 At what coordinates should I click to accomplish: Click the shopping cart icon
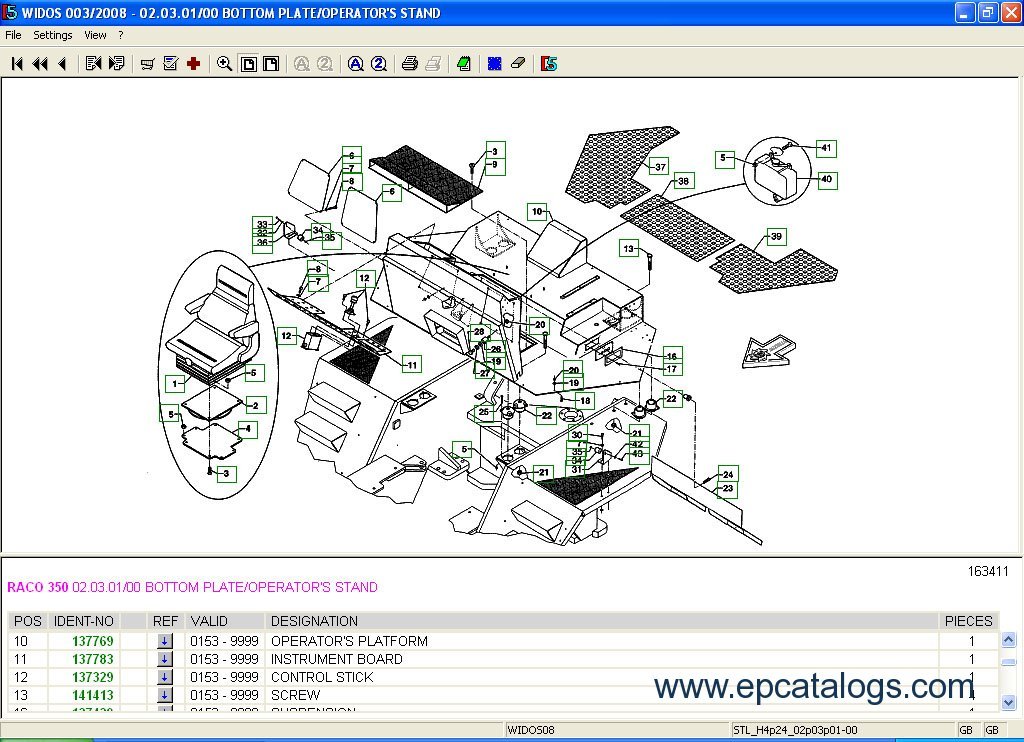147,64
